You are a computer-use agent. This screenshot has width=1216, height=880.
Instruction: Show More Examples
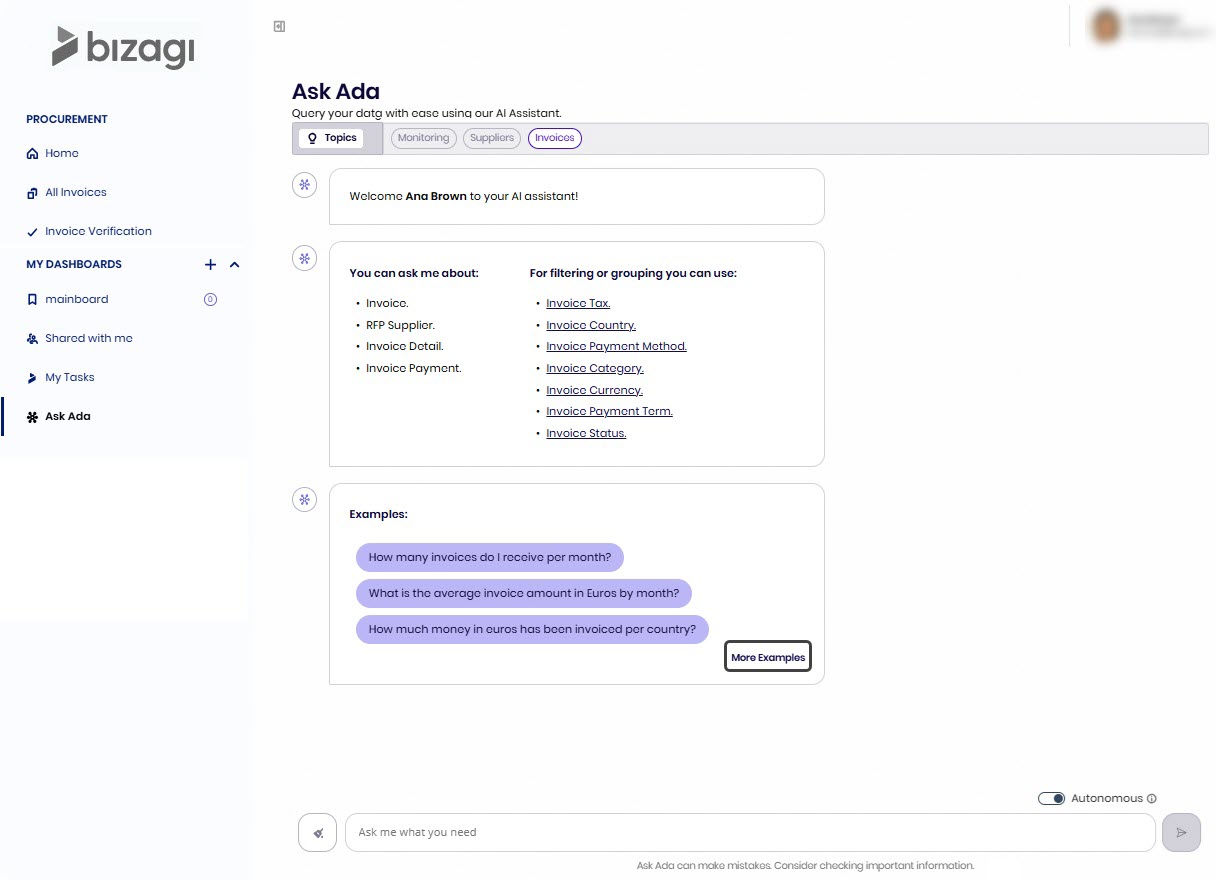(767, 657)
